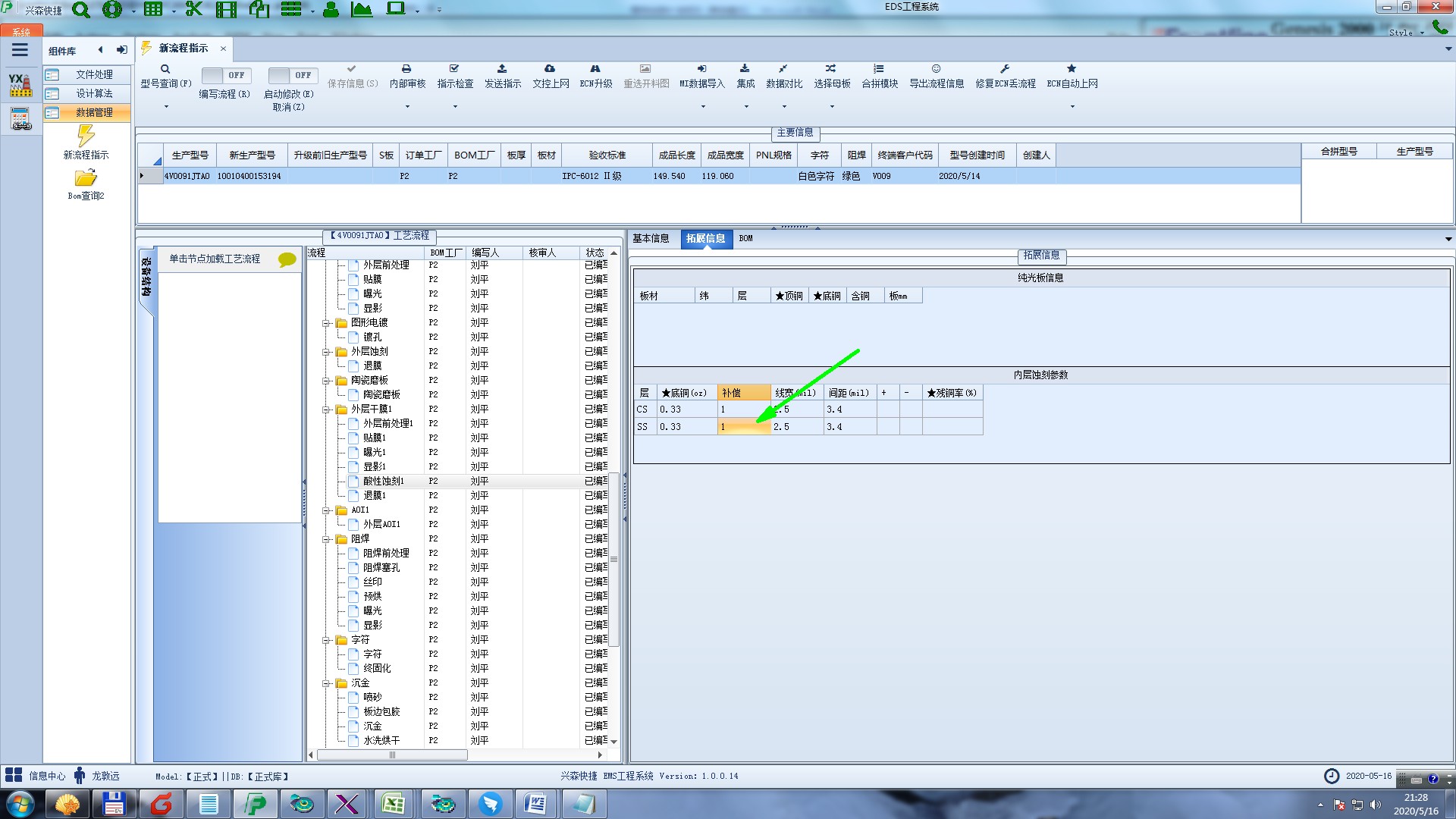Switch to the 基本信息 tab
1456x819 pixels.
(x=651, y=238)
